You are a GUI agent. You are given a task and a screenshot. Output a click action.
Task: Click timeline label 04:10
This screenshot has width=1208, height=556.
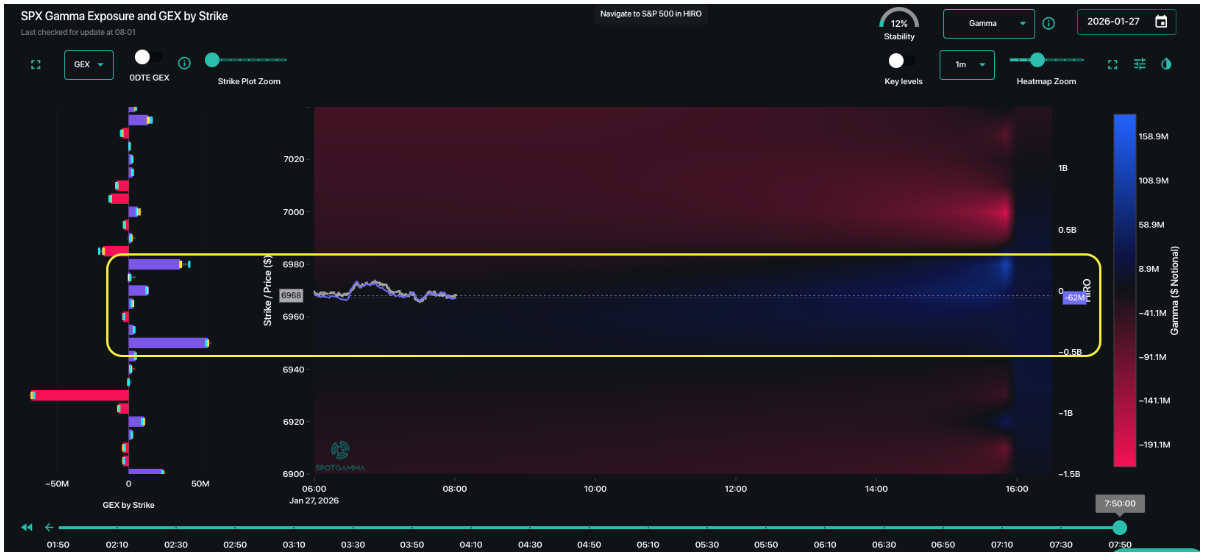(471, 545)
